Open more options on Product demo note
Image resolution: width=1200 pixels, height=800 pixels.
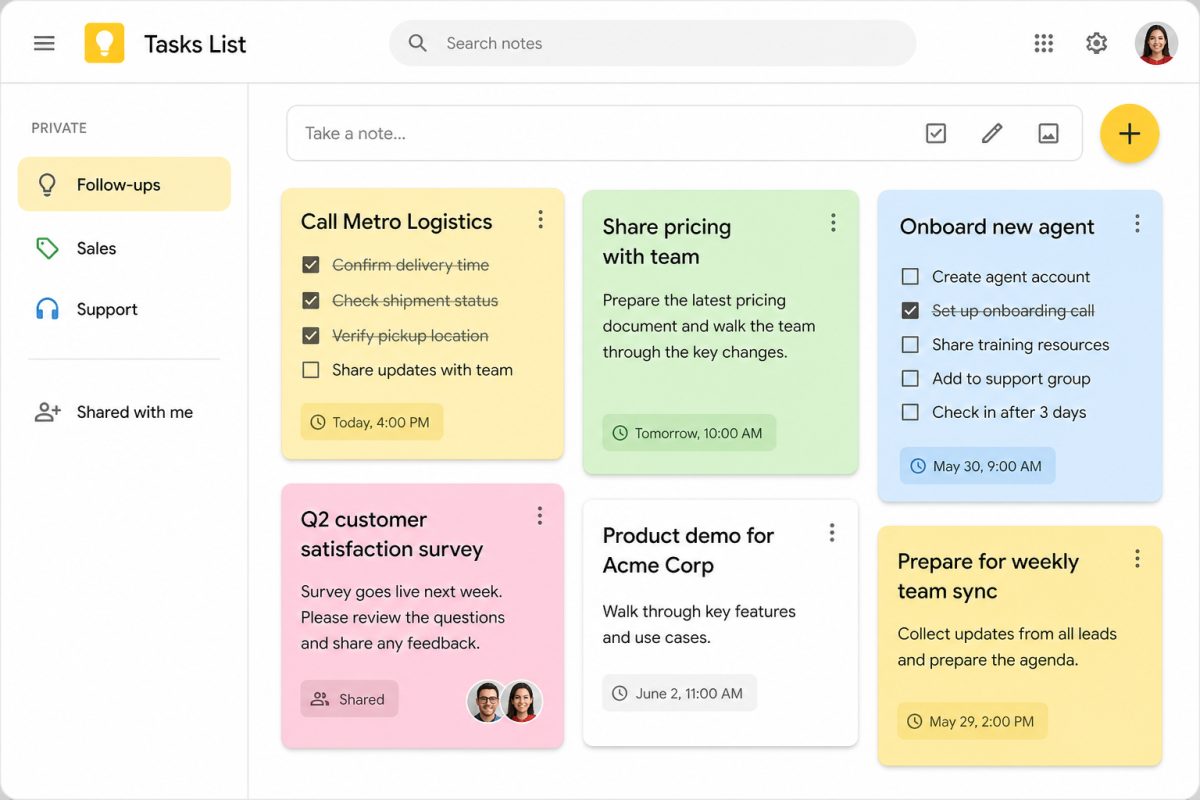tap(832, 533)
